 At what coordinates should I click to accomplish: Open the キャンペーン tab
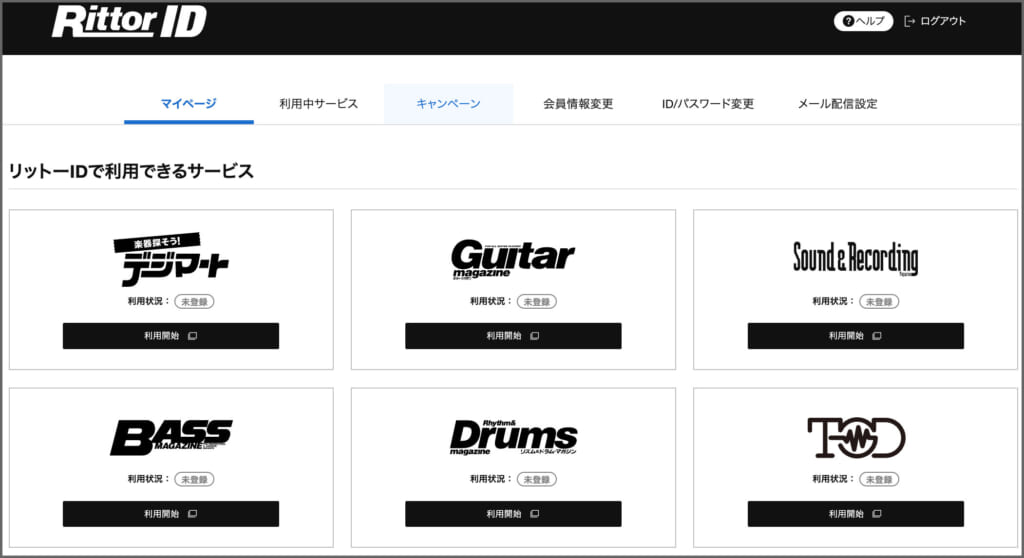(x=448, y=104)
